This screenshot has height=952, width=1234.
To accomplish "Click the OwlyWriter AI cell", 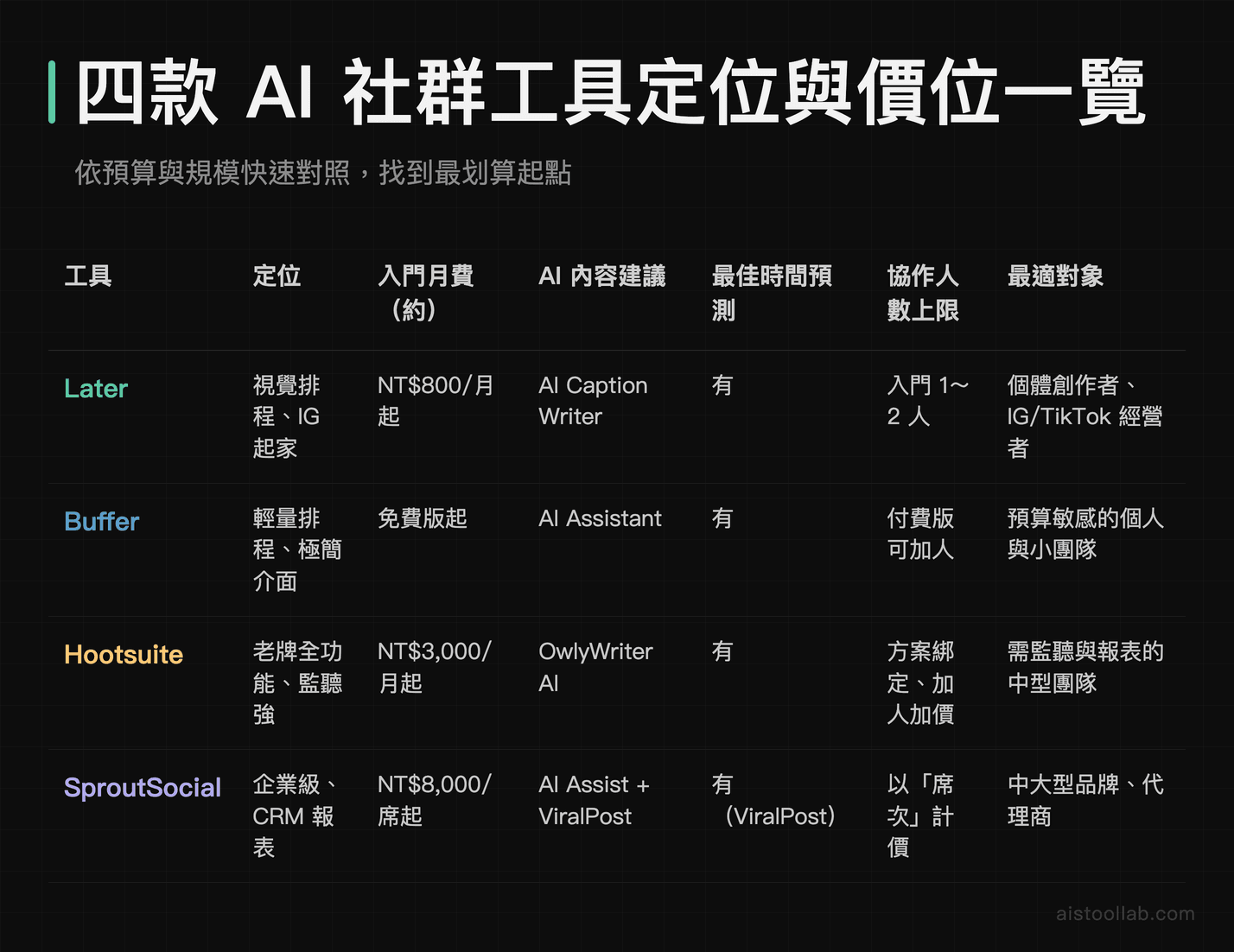I will [x=595, y=667].
